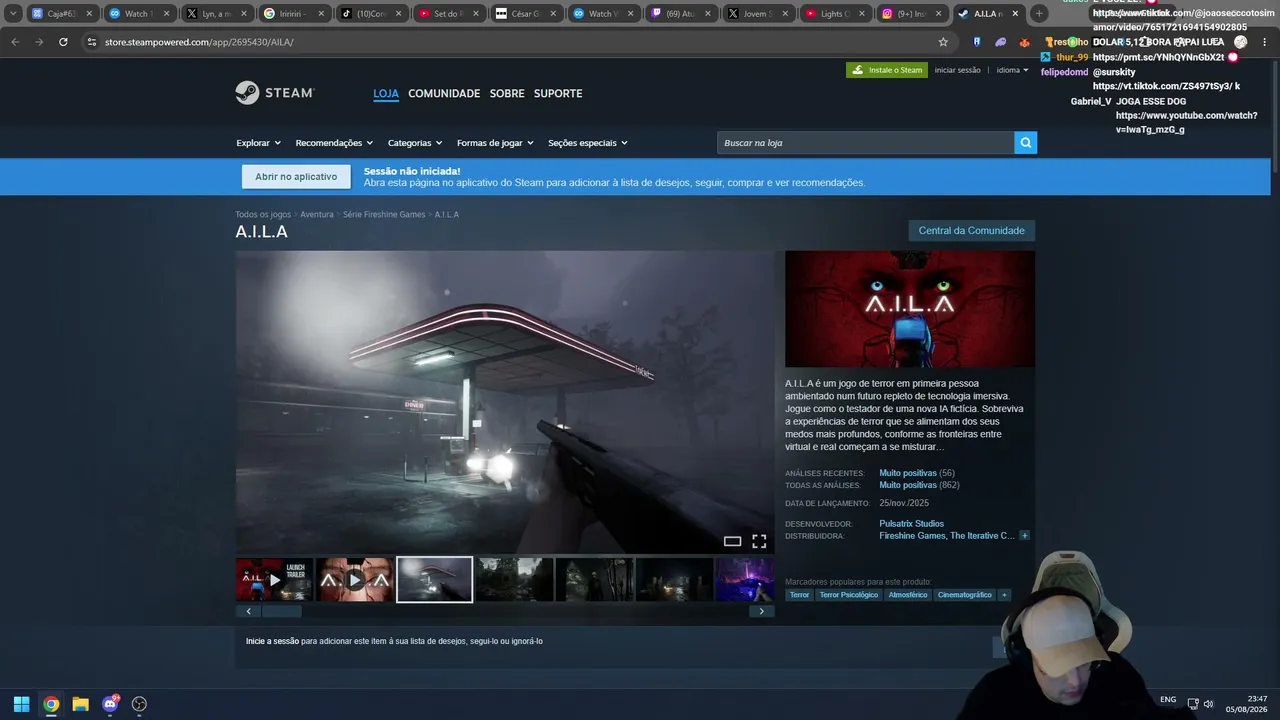
Task: Expand the Explorar dropdown menu
Action: pyautogui.click(x=258, y=143)
